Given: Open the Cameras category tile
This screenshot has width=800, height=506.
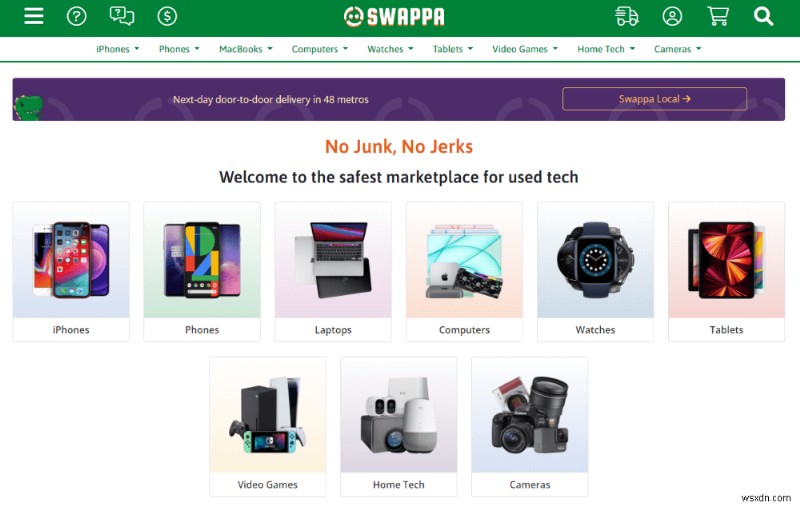Looking at the screenshot, I should click(530, 426).
